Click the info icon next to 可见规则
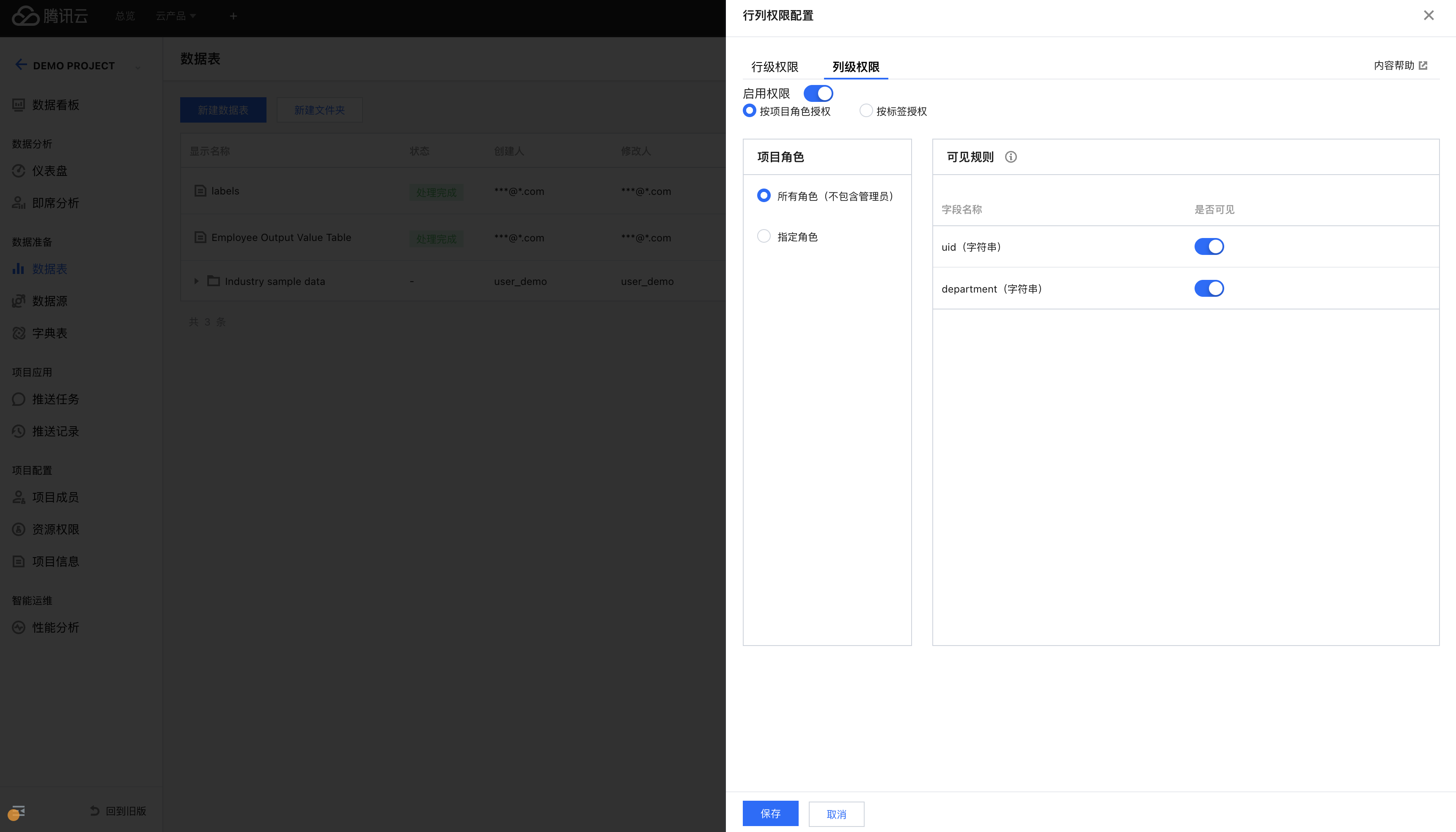This screenshot has height=832, width=1456. pos(1011,157)
